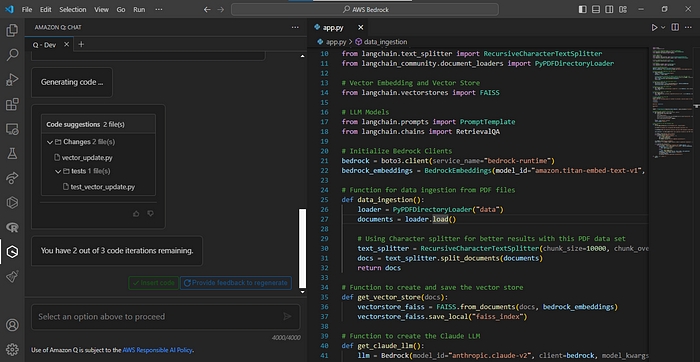Open the Edit menu
The width and height of the screenshot is (700, 362).
46,9
